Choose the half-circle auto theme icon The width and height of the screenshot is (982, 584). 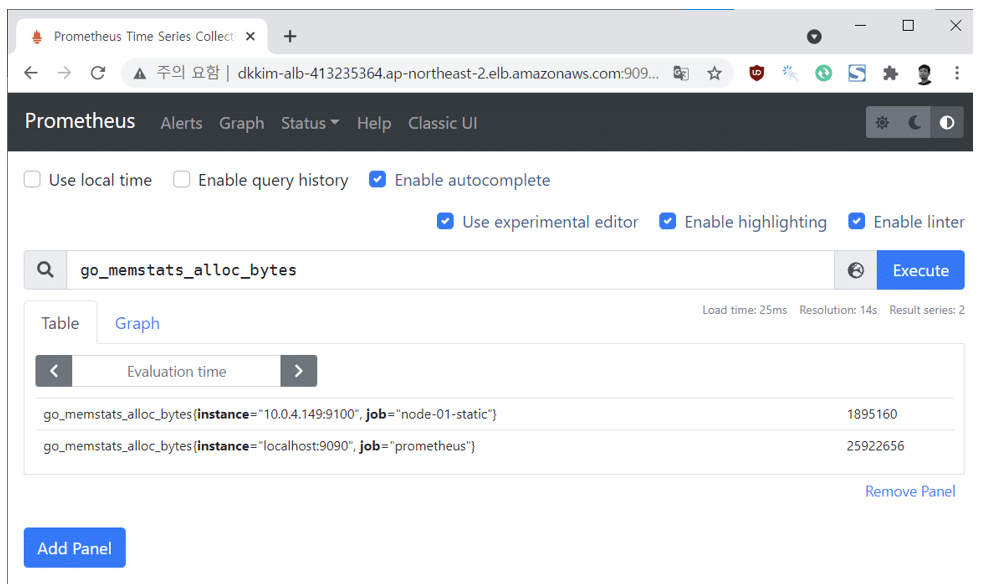pos(947,122)
